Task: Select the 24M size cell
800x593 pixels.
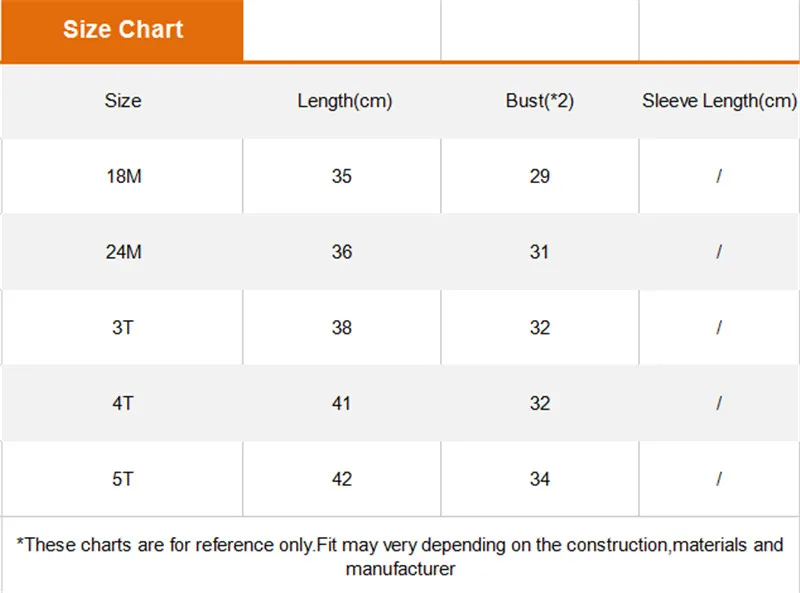Action: point(123,252)
